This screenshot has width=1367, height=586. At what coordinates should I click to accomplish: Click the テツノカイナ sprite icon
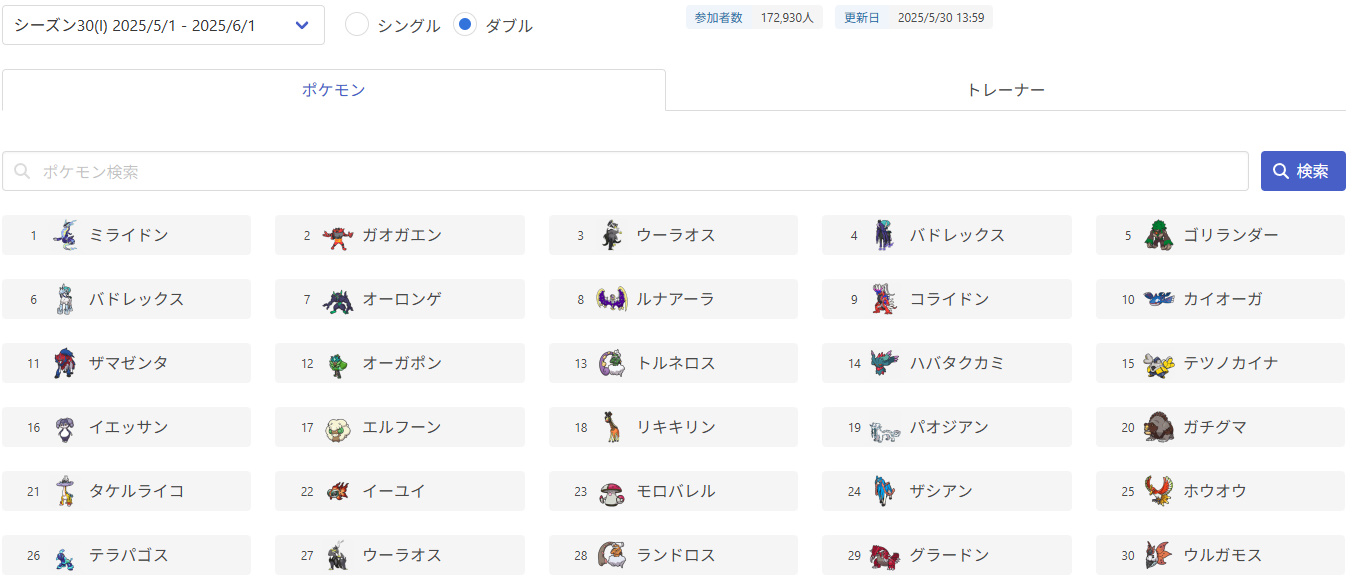click(x=1159, y=363)
